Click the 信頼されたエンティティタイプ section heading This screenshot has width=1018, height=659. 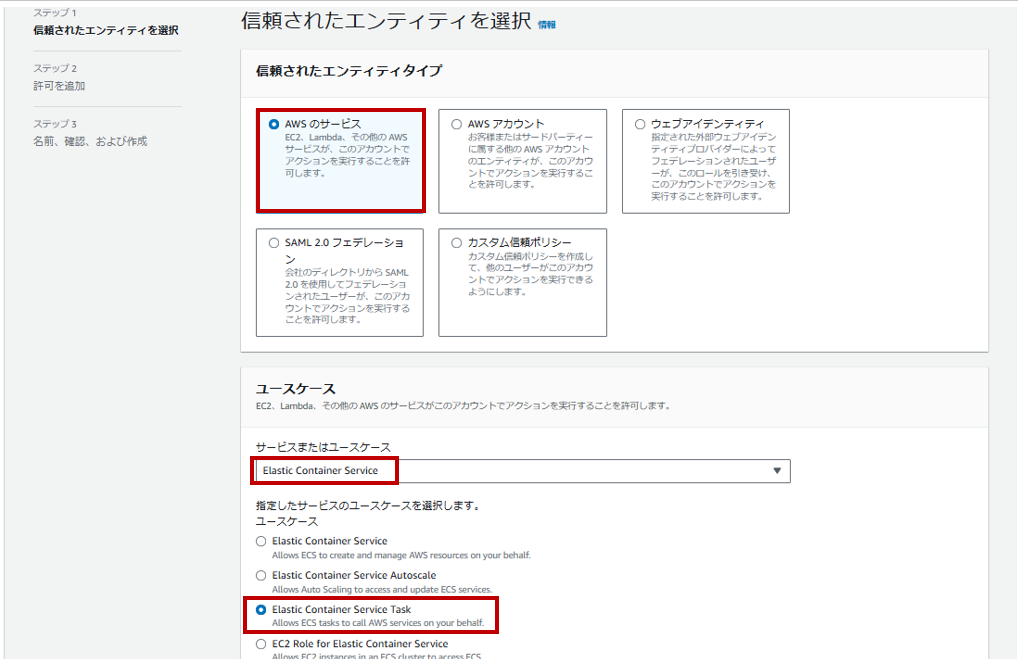tap(349, 71)
